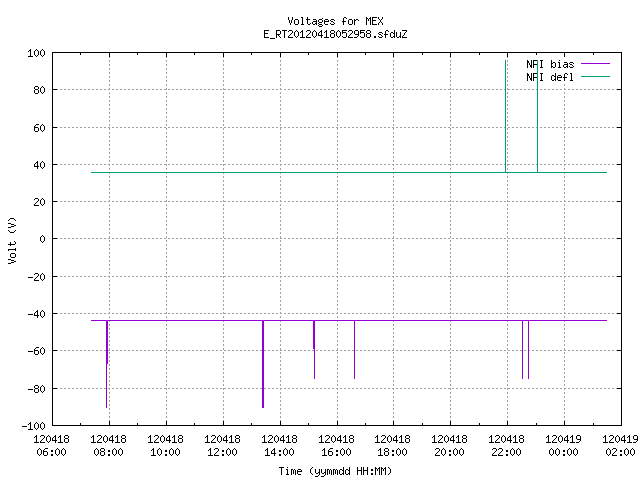Click the file name E_RT20120418052958.sfduZ

pos(335,34)
